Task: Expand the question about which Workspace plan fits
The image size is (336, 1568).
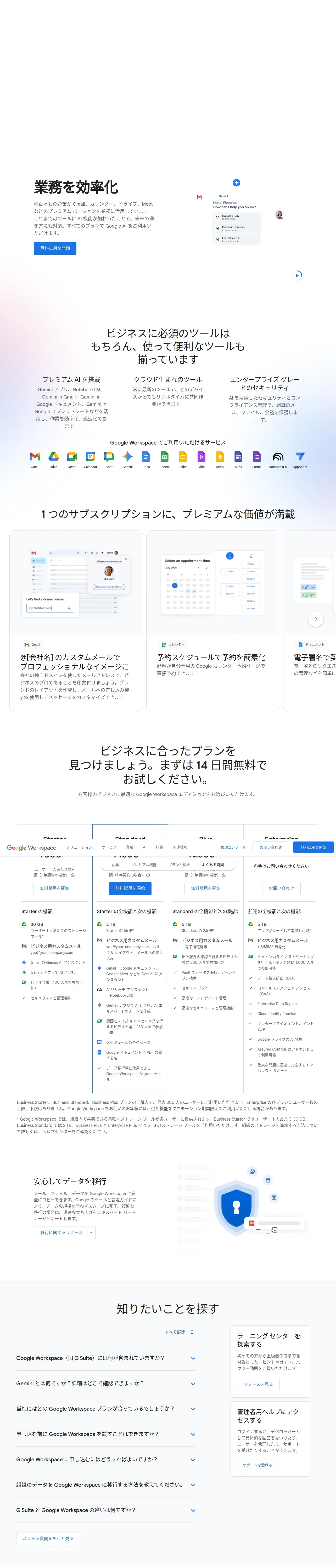Action: 105,1409
